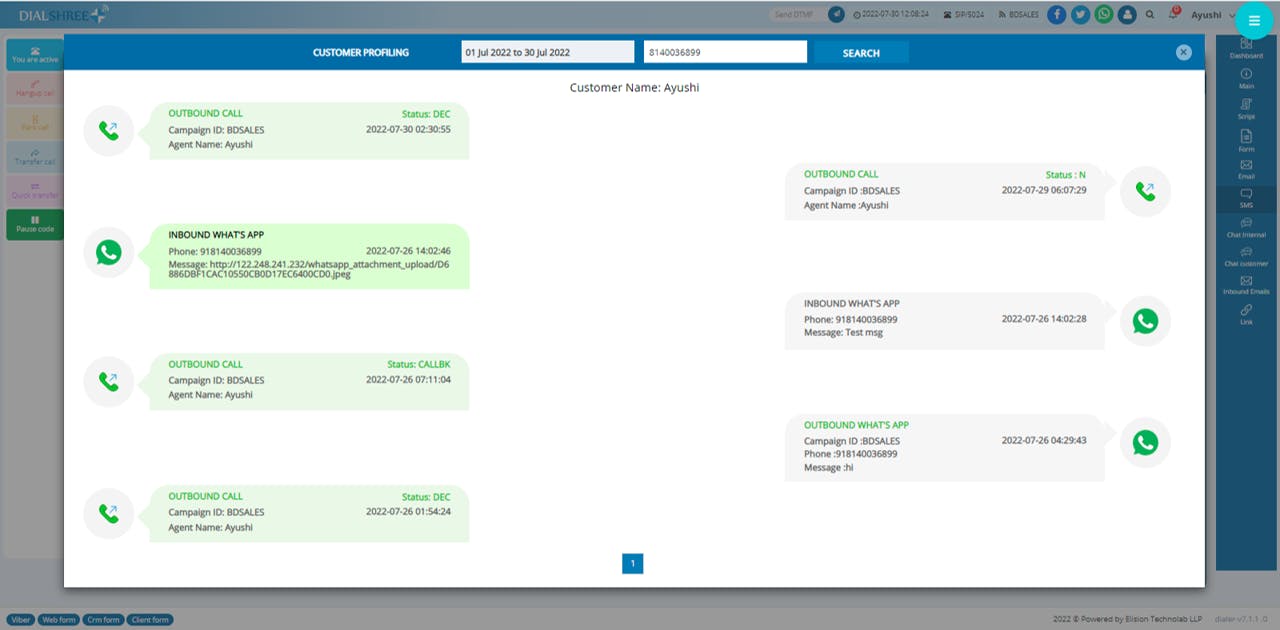1280x630 pixels.
Task: Click the Pause code button
Action: click(x=35, y=224)
